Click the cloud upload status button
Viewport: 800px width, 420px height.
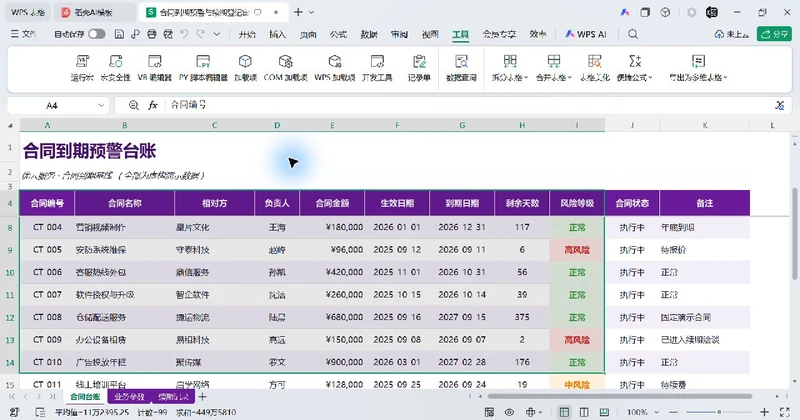point(732,34)
